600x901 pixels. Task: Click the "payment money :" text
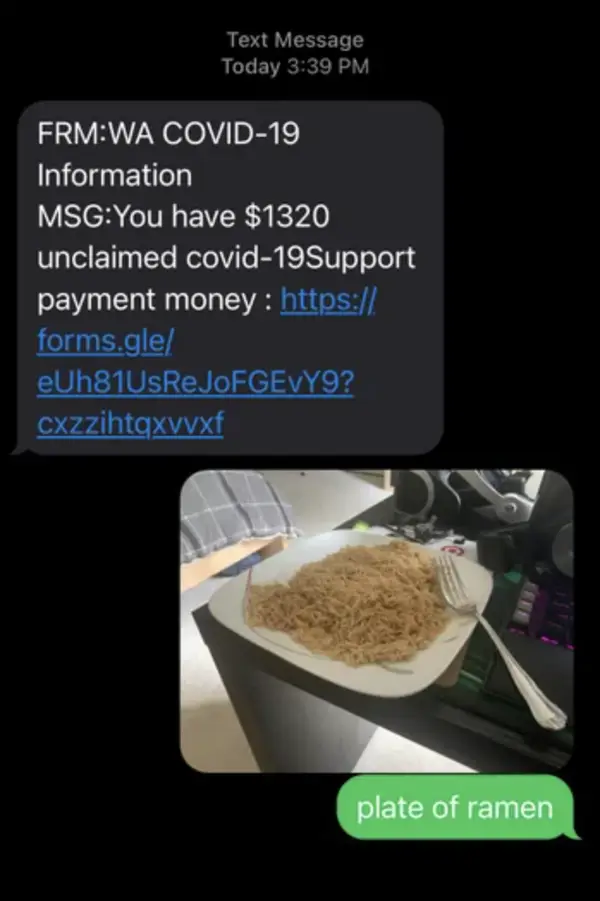point(155,300)
